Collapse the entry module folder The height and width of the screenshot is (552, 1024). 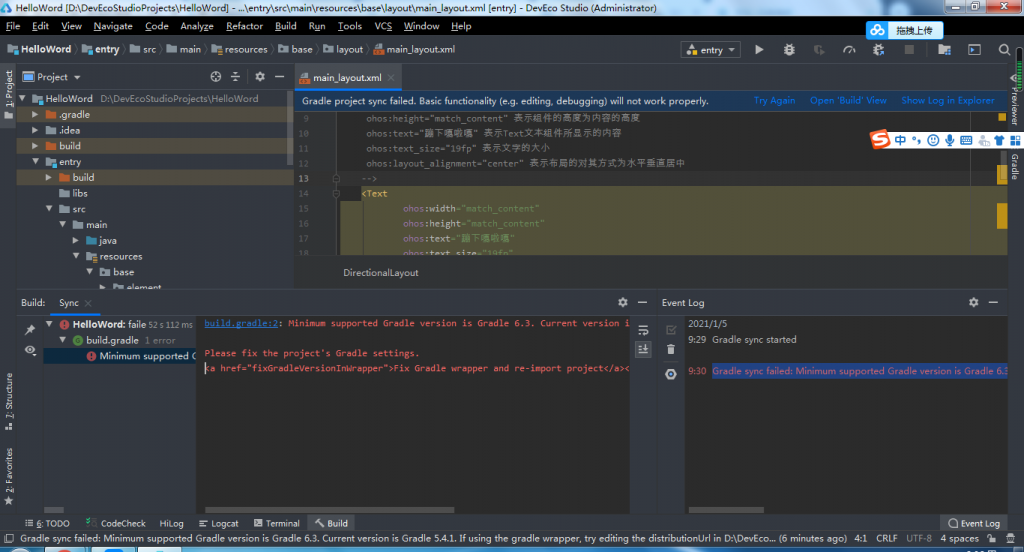pos(35,161)
